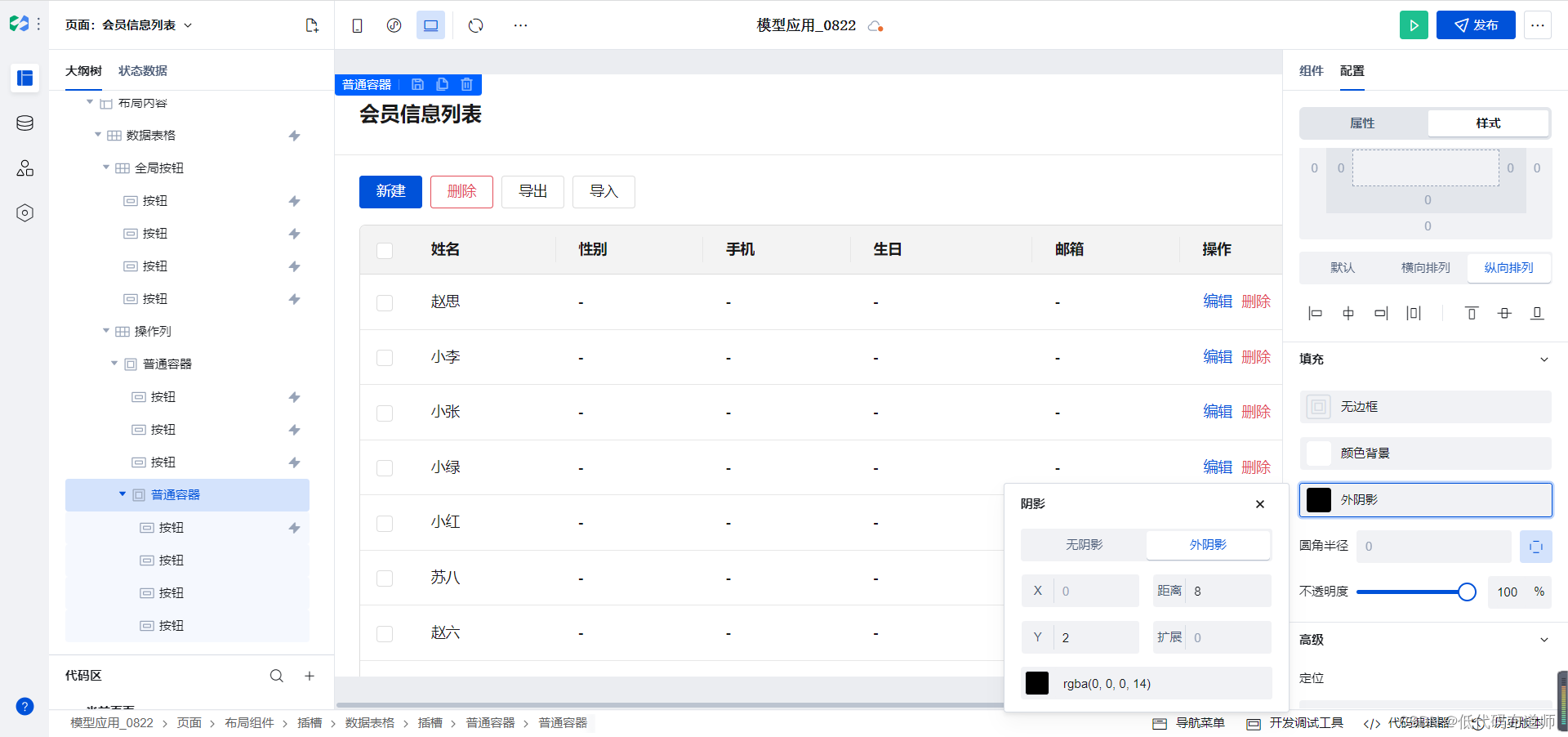Click the help question mark icon
Screen dimensions: 1568x737
click(x=24, y=707)
